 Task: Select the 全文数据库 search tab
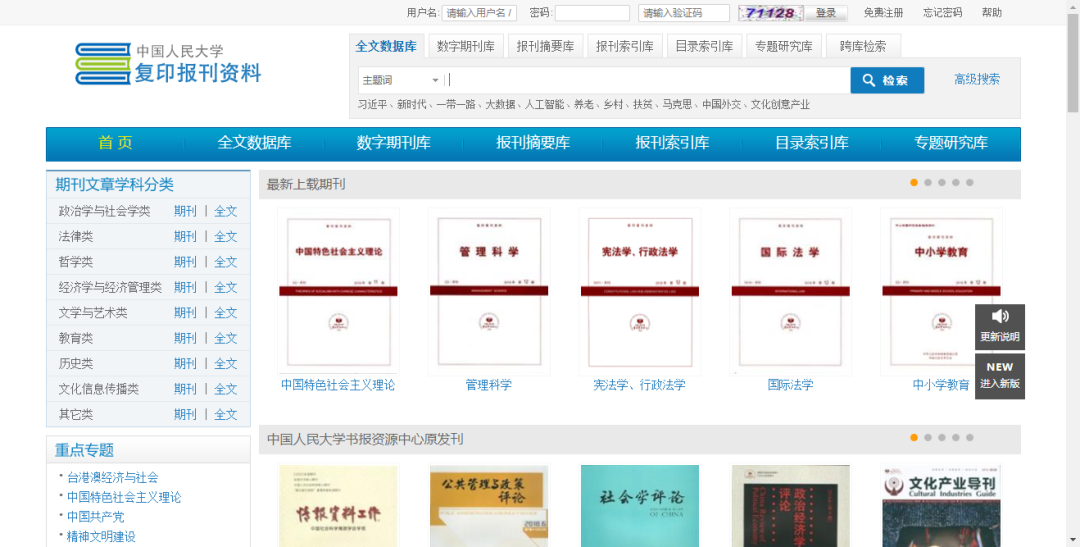[386, 46]
